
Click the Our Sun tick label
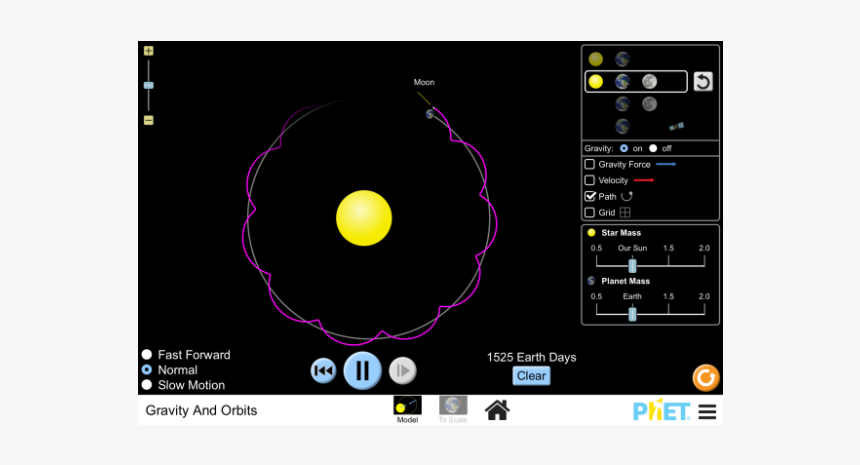632,248
